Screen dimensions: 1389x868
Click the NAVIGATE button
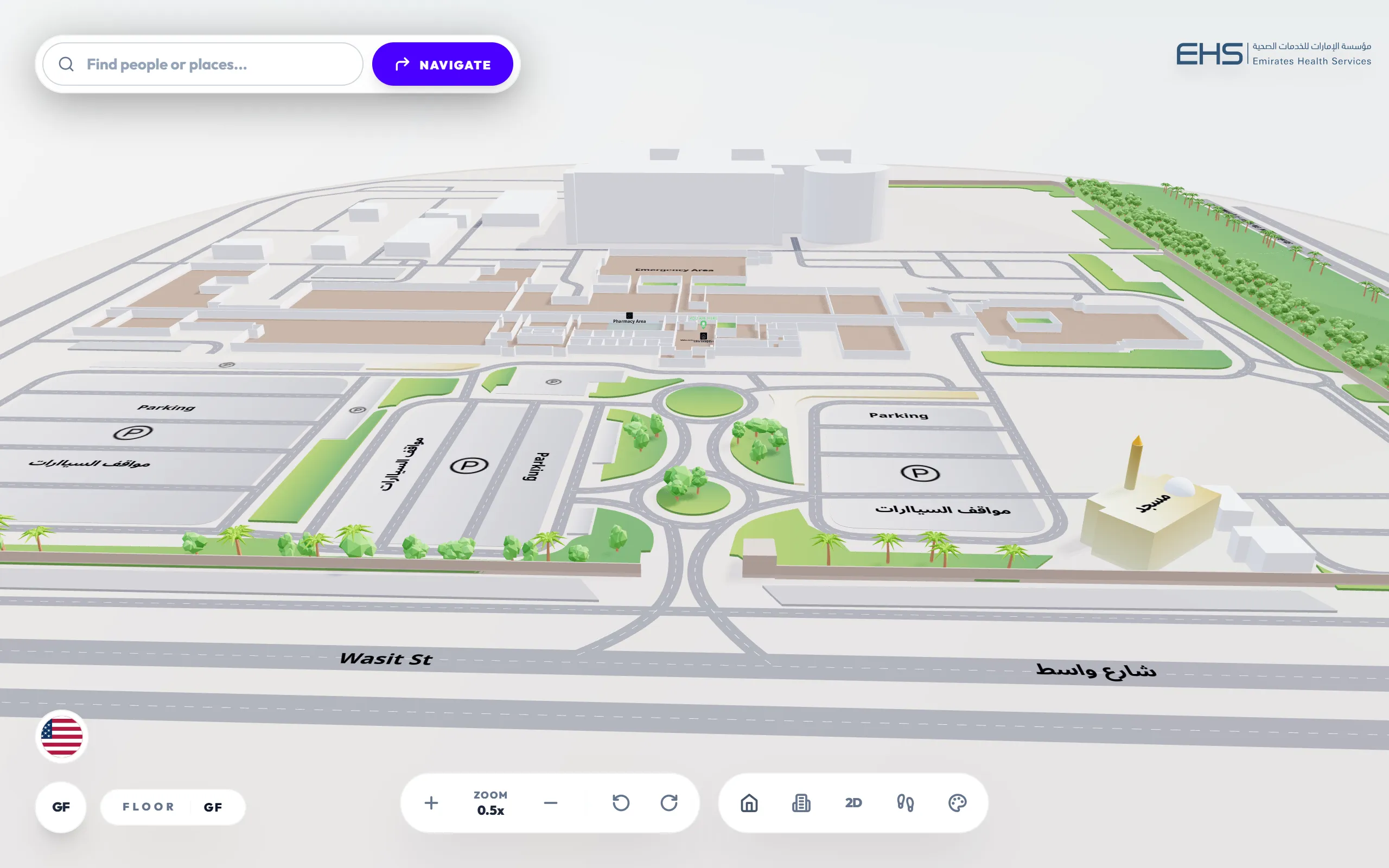click(443, 65)
